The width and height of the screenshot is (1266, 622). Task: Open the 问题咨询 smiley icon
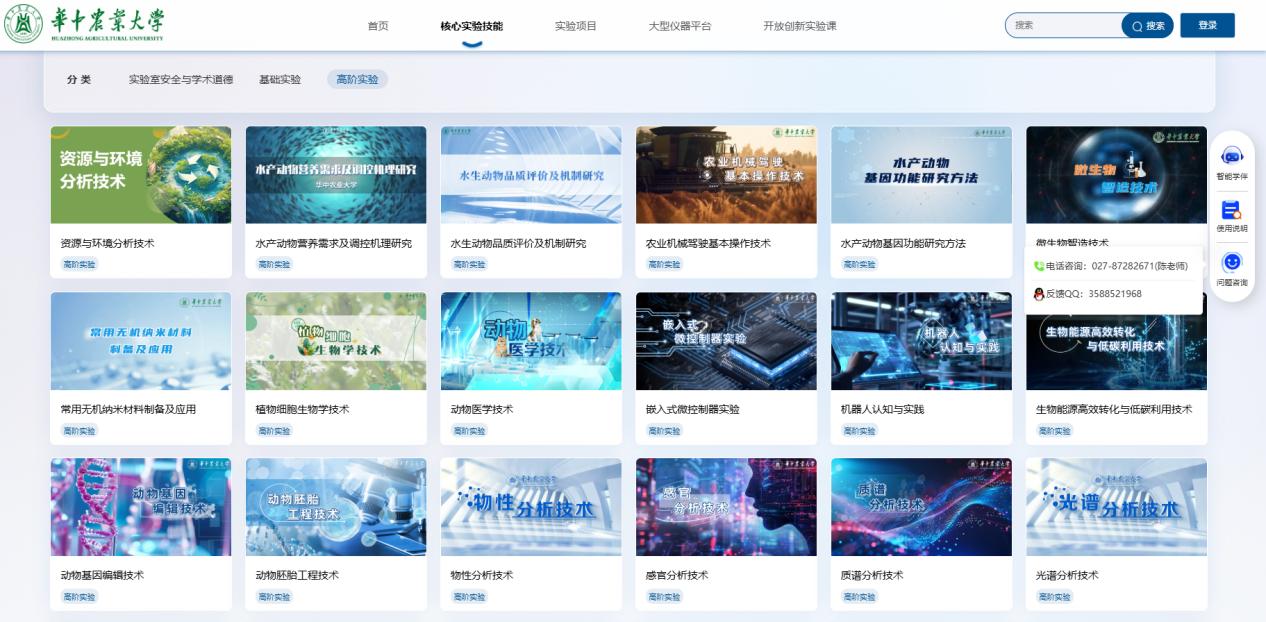click(1231, 263)
